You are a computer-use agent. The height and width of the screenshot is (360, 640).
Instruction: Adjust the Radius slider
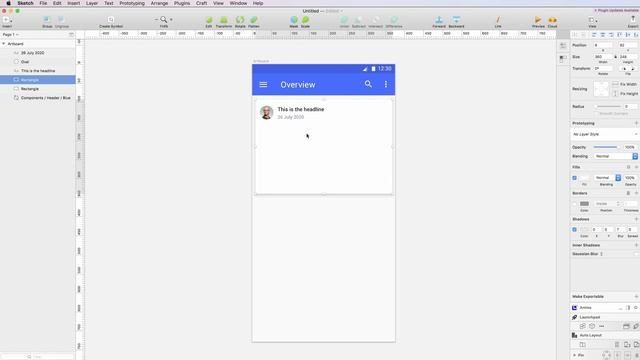point(607,107)
